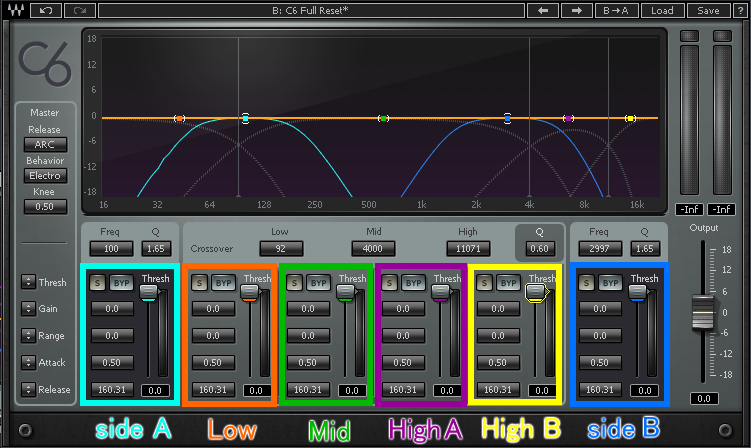Click the Output fader handle

pos(701,313)
